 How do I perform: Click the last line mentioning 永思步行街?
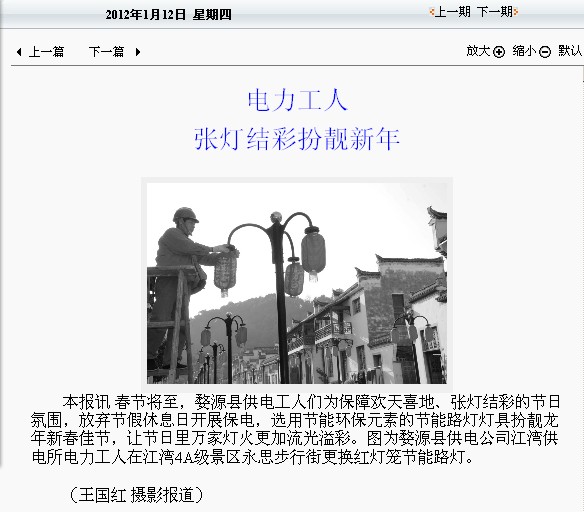[x=252, y=457]
